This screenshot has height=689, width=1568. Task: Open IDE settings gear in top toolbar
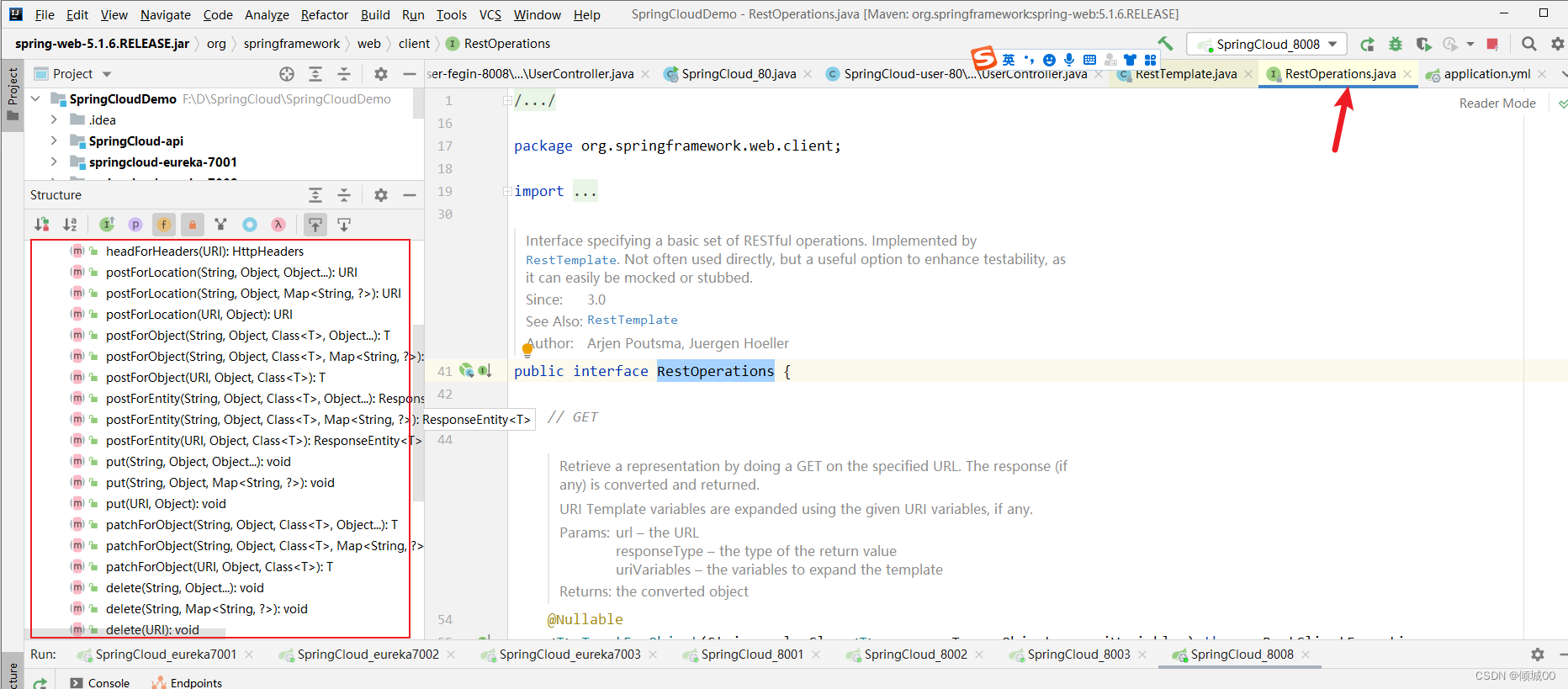point(1557,44)
